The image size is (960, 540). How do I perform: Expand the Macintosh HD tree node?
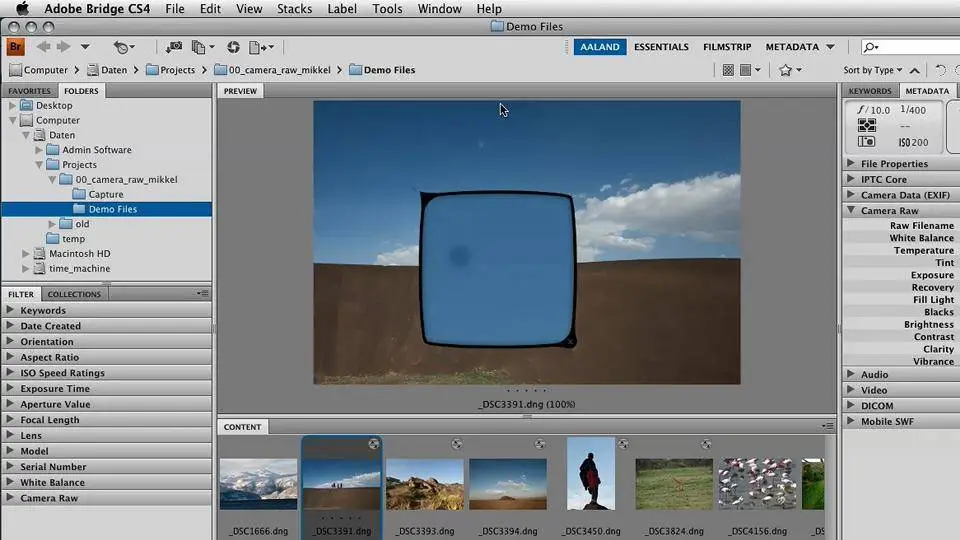pos(26,254)
